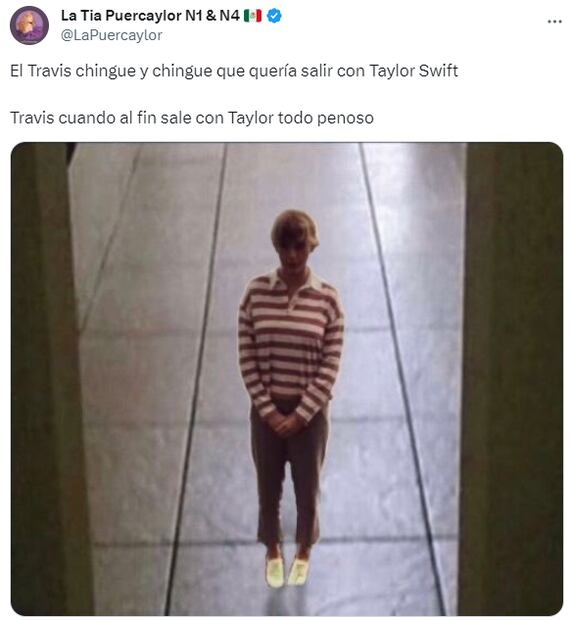Open the display name La Tia Puercaylor
The image size is (572, 620).
click(121, 16)
